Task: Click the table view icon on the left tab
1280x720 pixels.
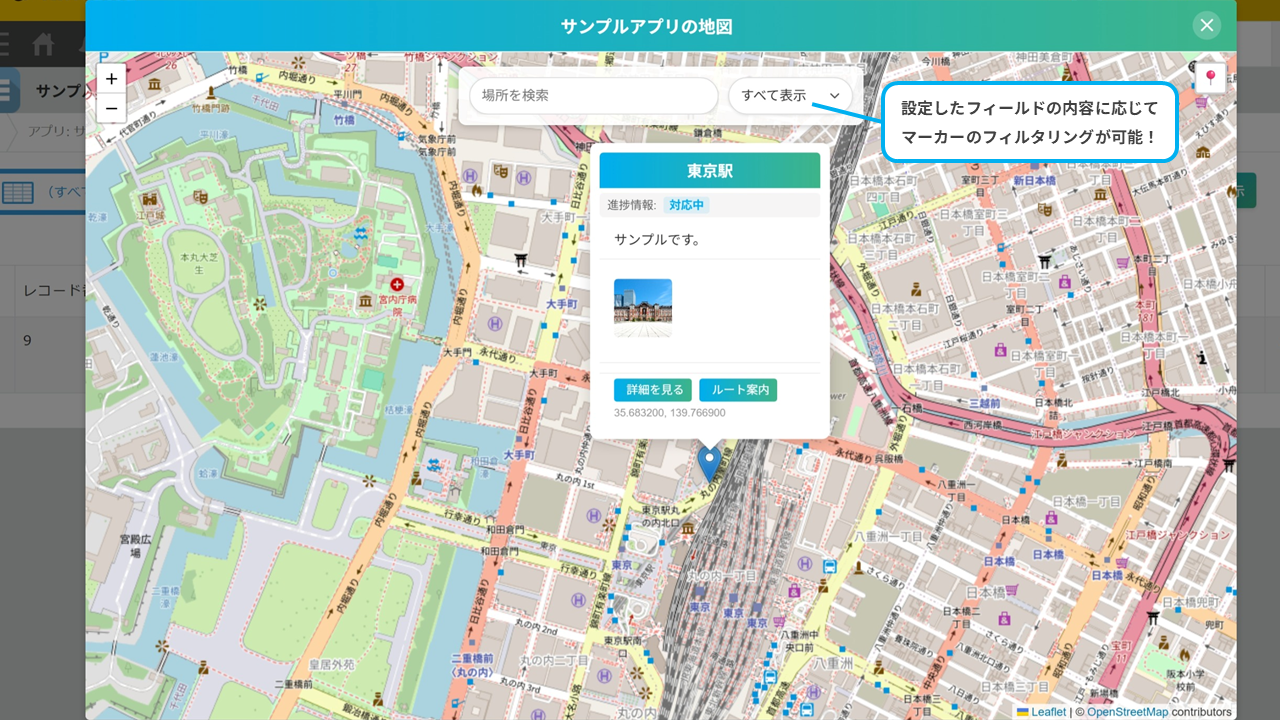Action: click(18, 190)
